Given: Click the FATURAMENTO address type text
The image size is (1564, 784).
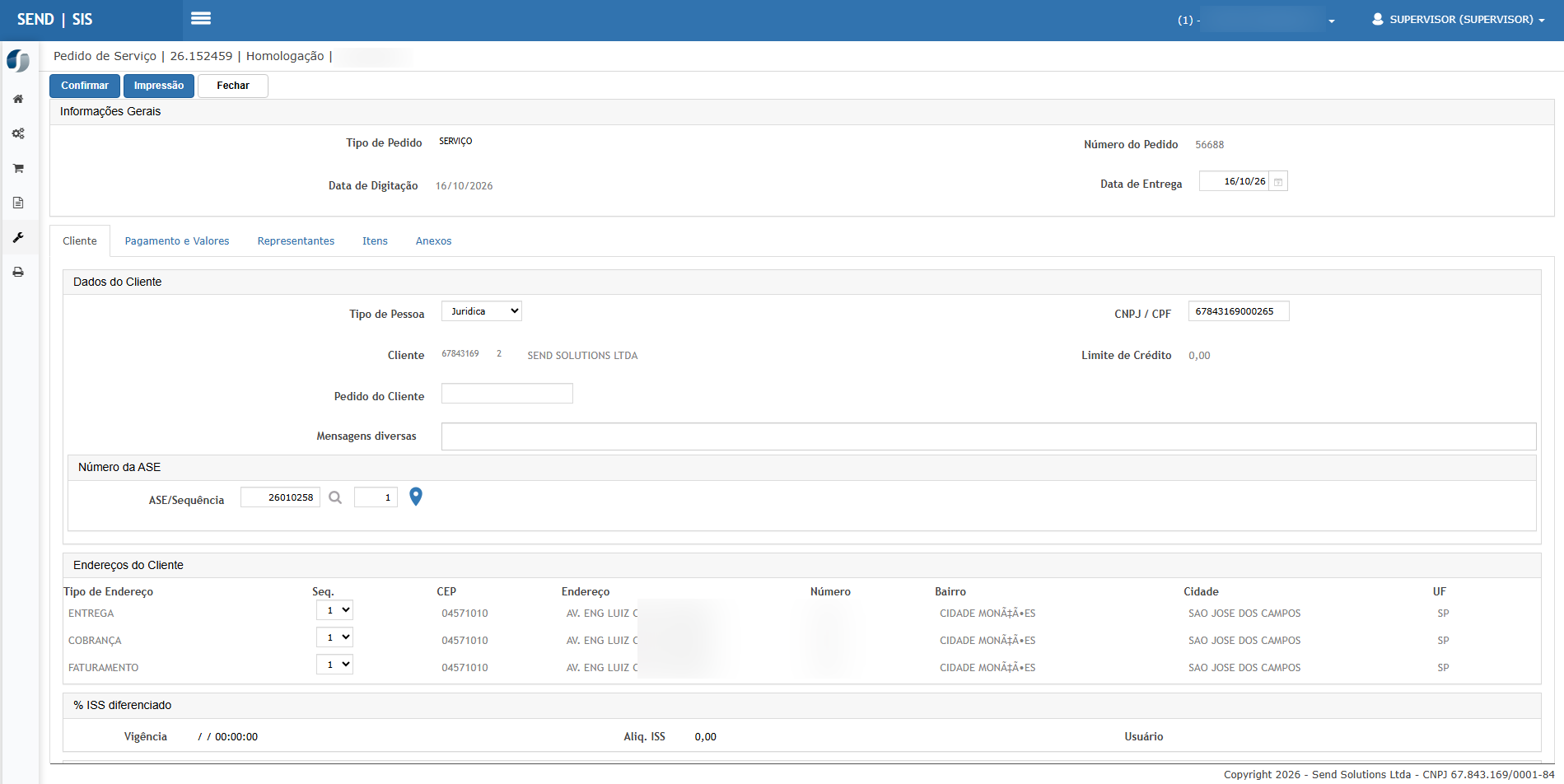Looking at the screenshot, I should click(104, 668).
